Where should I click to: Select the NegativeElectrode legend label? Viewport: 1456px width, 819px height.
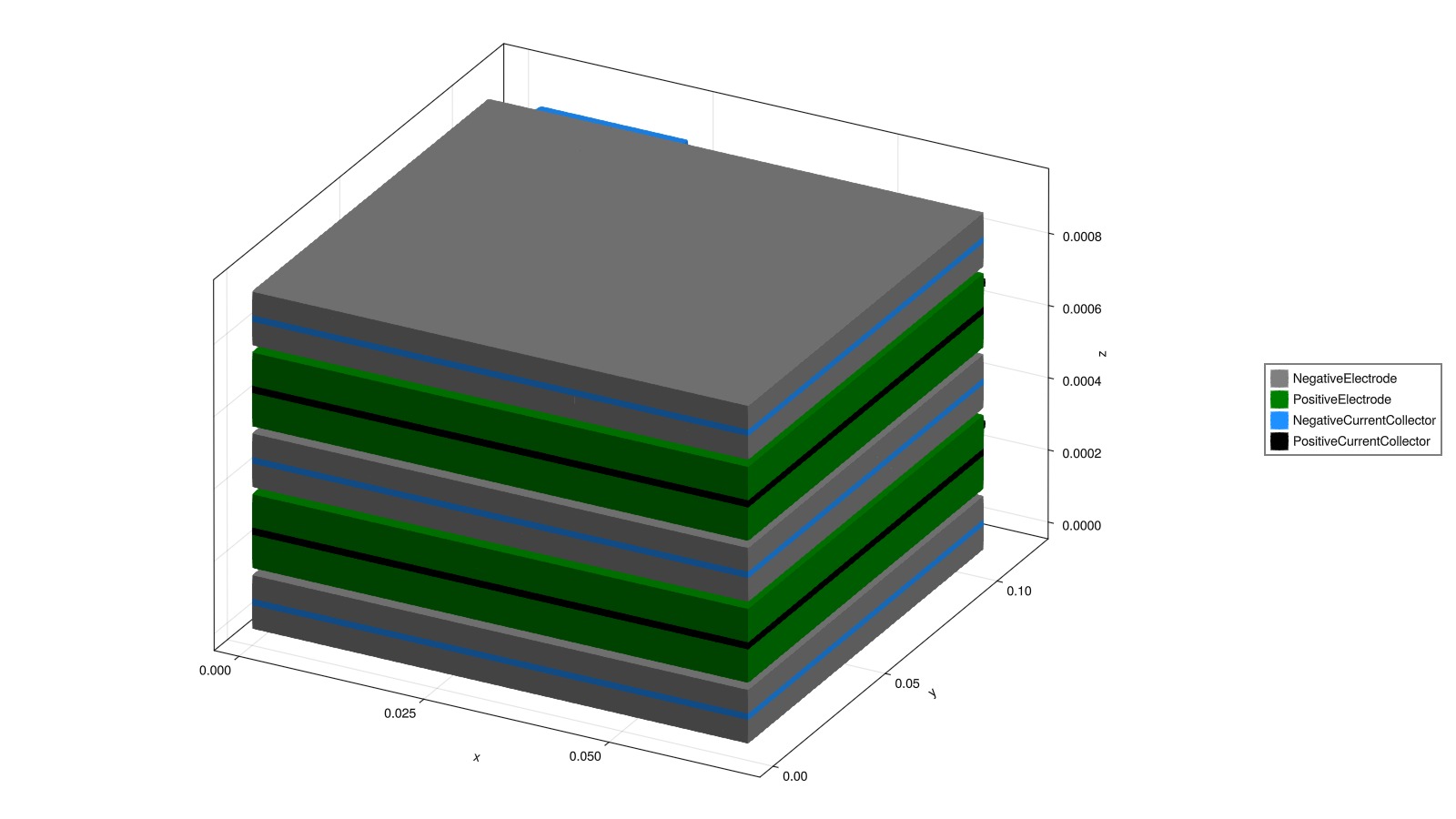[1344, 379]
